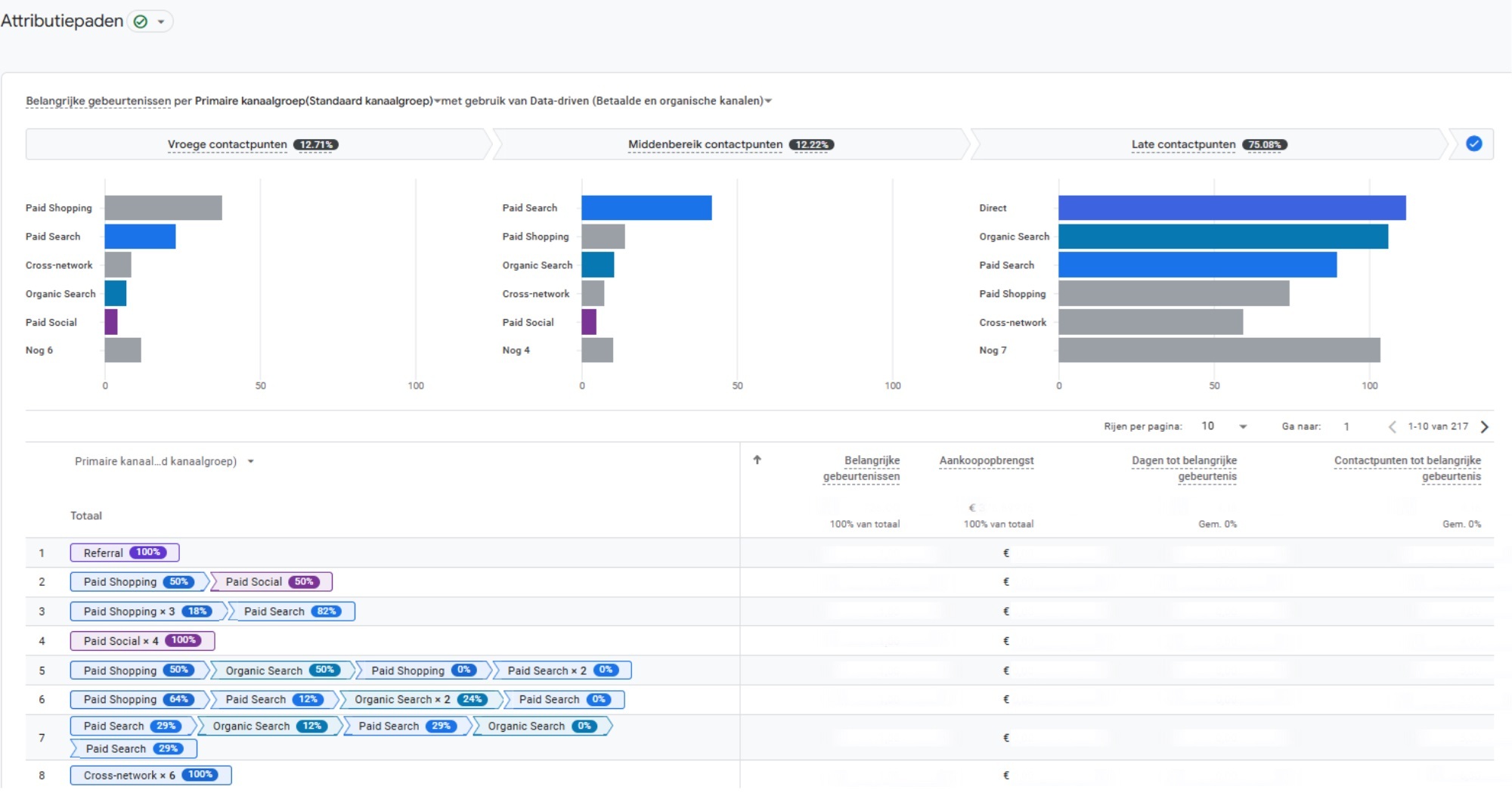Go to previous page of table rows
The height and width of the screenshot is (799, 1512).
pyautogui.click(x=1392, y=426)
